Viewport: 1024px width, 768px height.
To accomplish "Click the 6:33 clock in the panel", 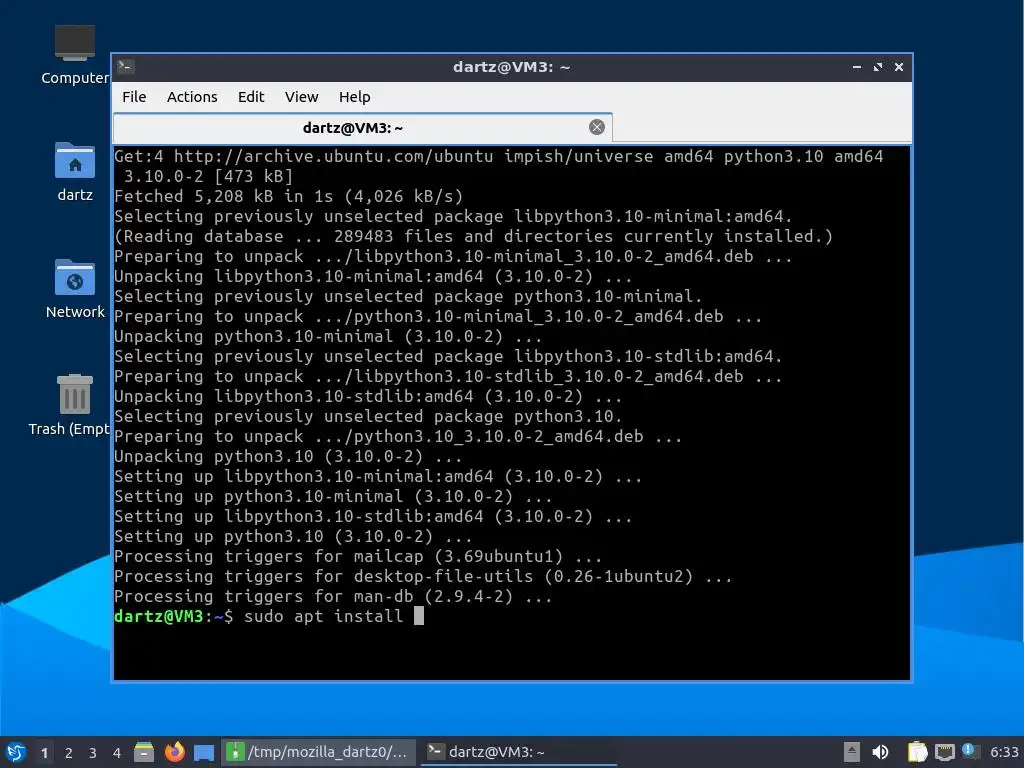I will (x=1004, y=752).
